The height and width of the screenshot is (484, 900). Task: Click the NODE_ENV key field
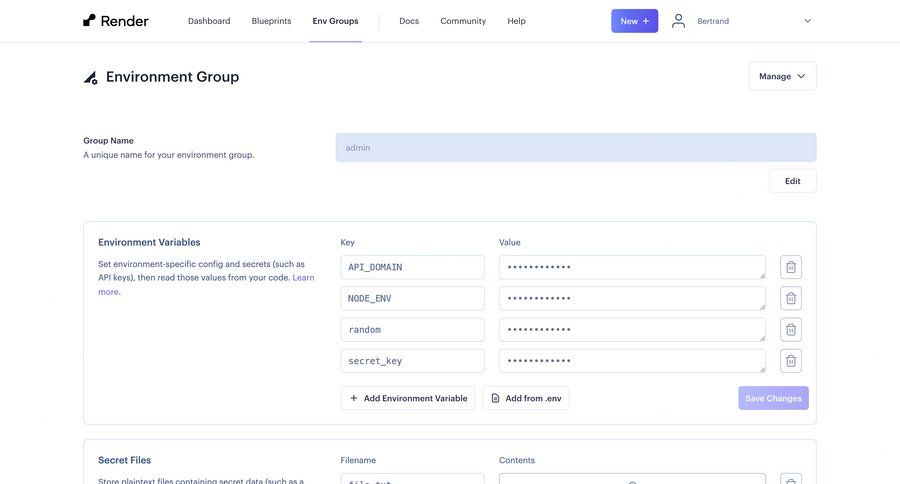tap(412, 299)
